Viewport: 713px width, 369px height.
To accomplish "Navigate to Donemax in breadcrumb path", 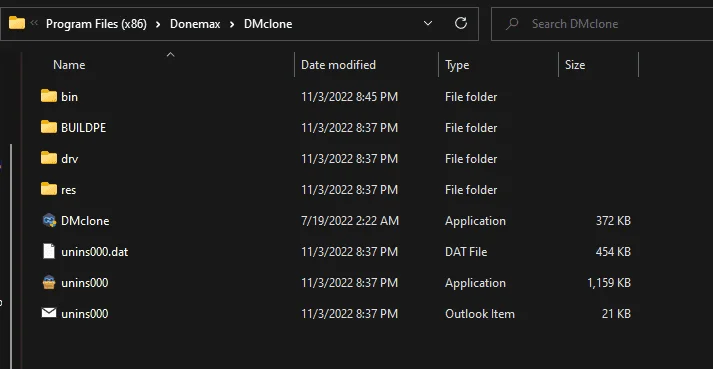I will [195, 24].
